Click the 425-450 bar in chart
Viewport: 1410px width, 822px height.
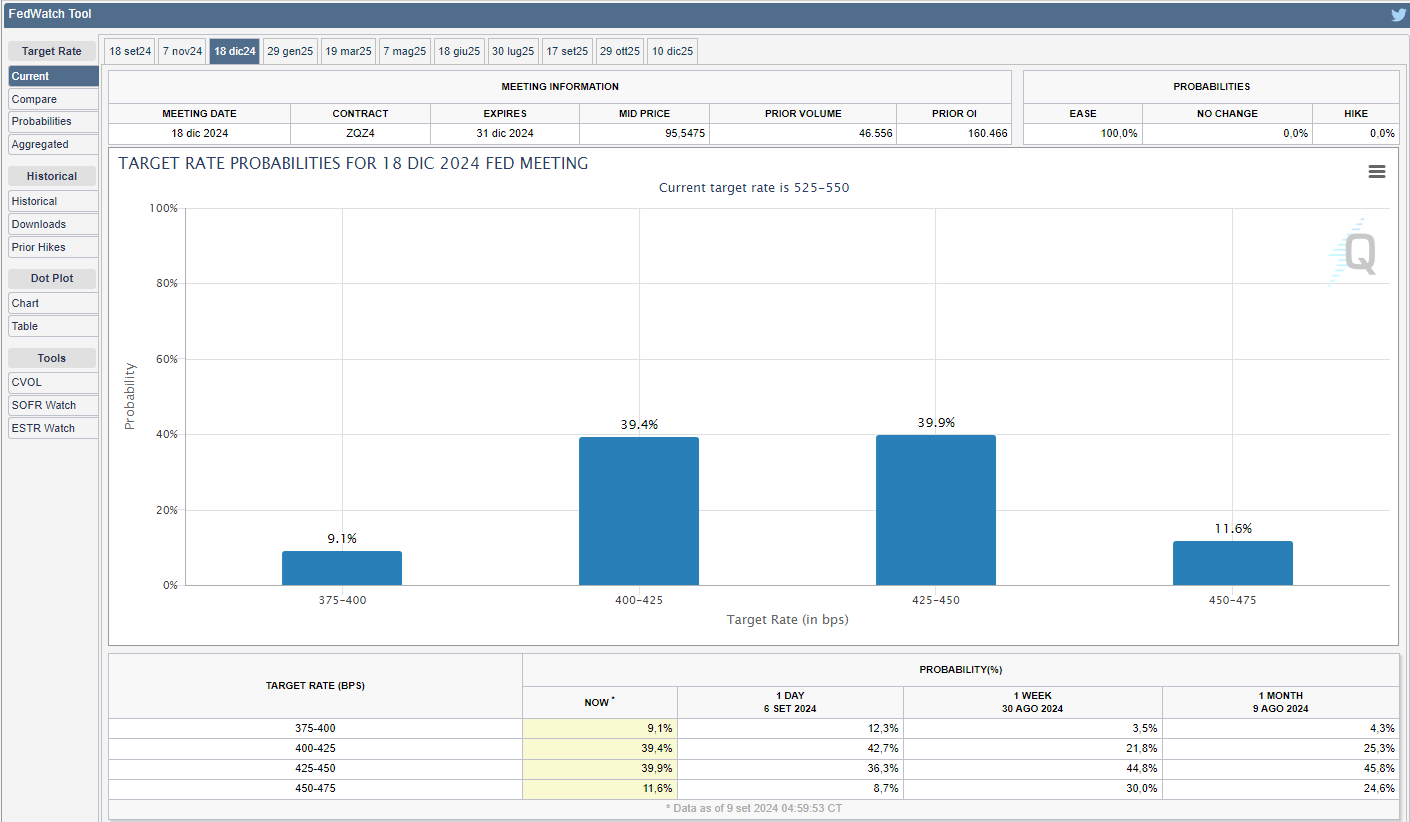(x=935, y=510)
